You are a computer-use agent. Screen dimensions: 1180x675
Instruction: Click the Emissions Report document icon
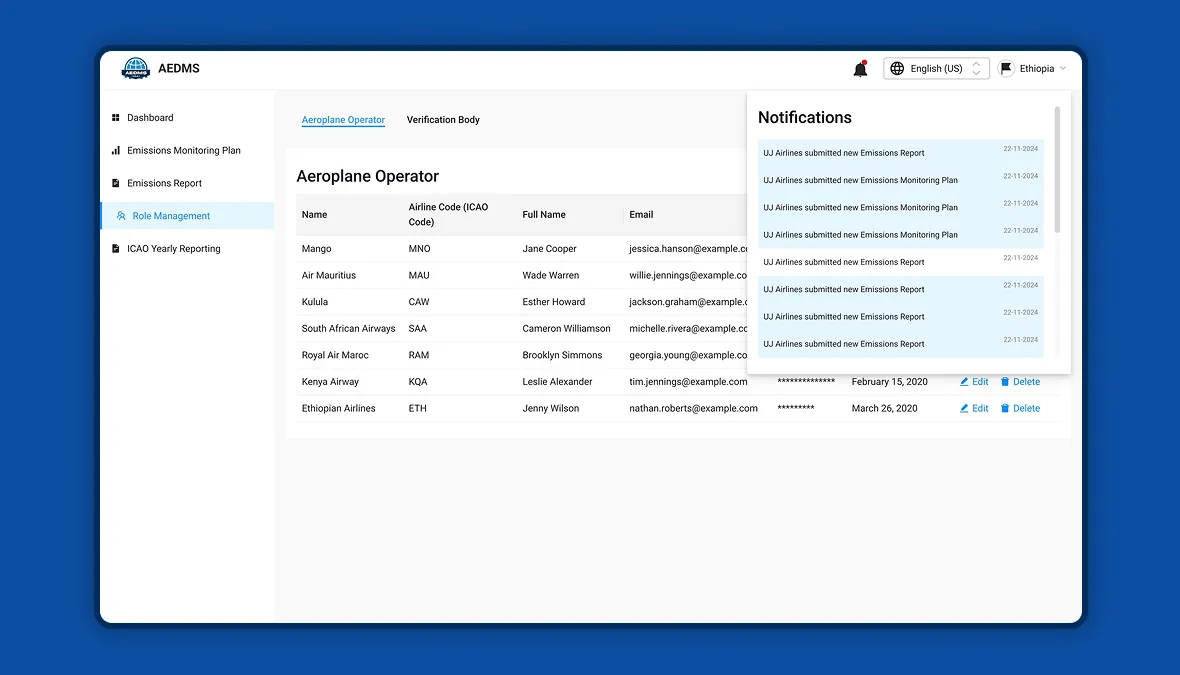click(115, 183)
